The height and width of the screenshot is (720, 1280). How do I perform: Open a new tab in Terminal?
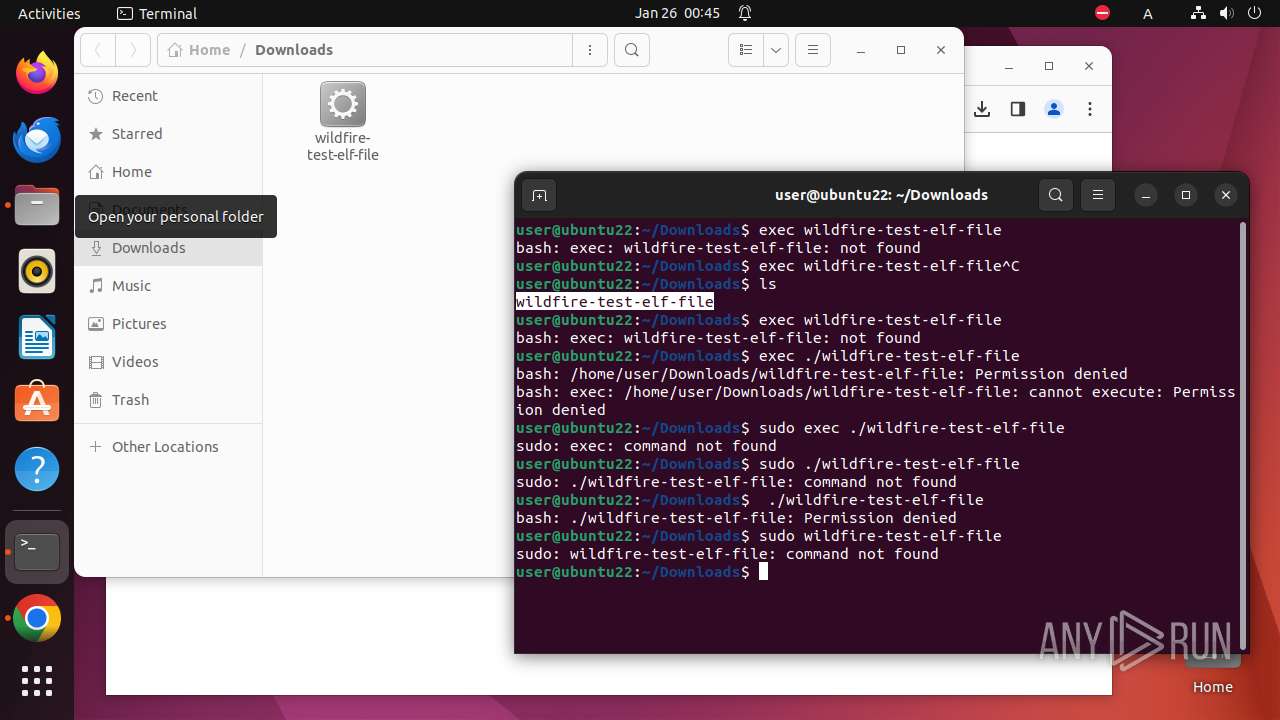tap(538, 195)
